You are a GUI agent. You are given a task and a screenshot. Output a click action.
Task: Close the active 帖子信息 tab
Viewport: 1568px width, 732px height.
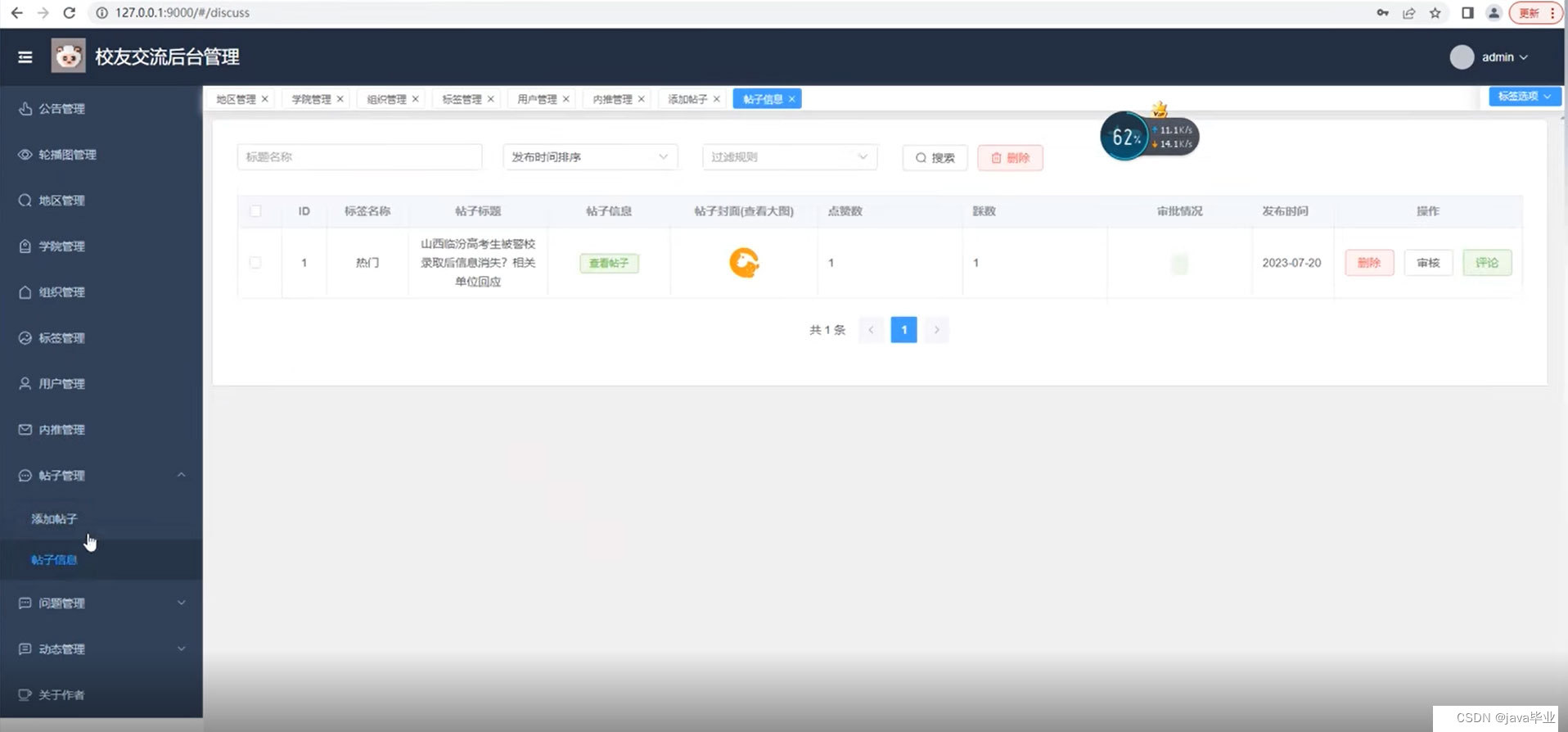pyautogui.click(x=791, y=99)
